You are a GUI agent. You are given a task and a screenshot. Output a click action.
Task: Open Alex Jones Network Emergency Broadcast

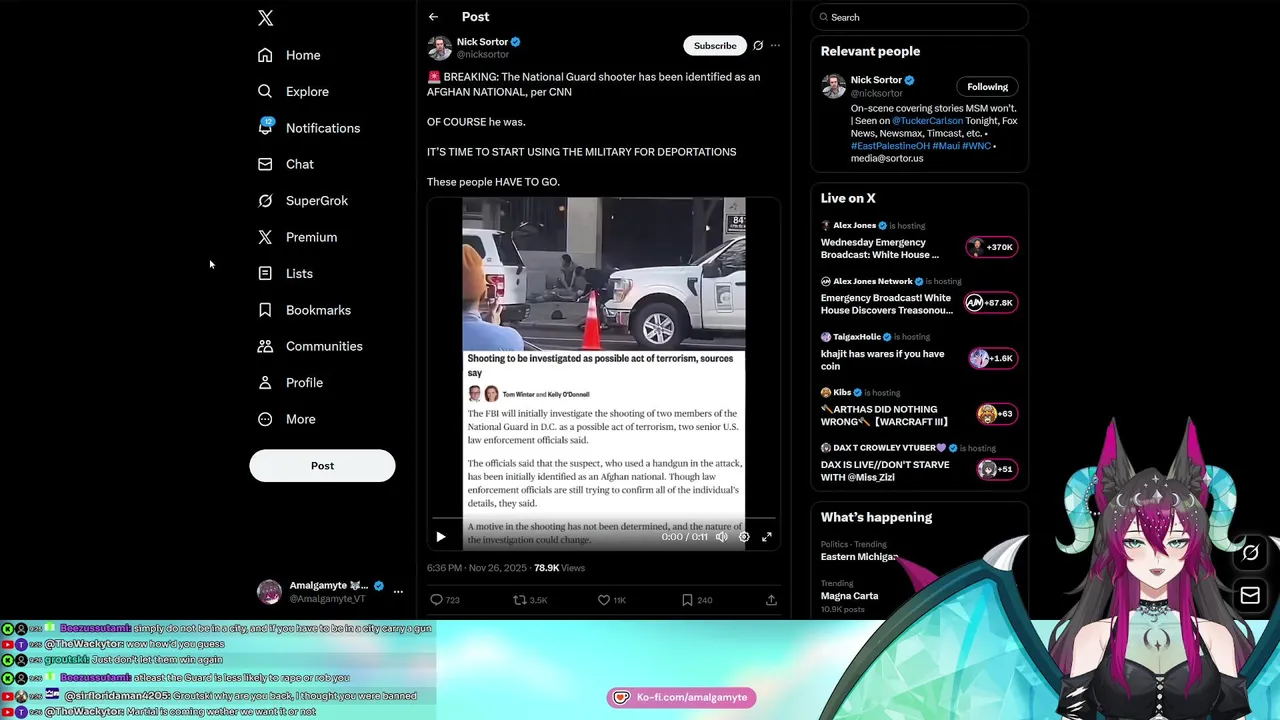click(886, 304)
